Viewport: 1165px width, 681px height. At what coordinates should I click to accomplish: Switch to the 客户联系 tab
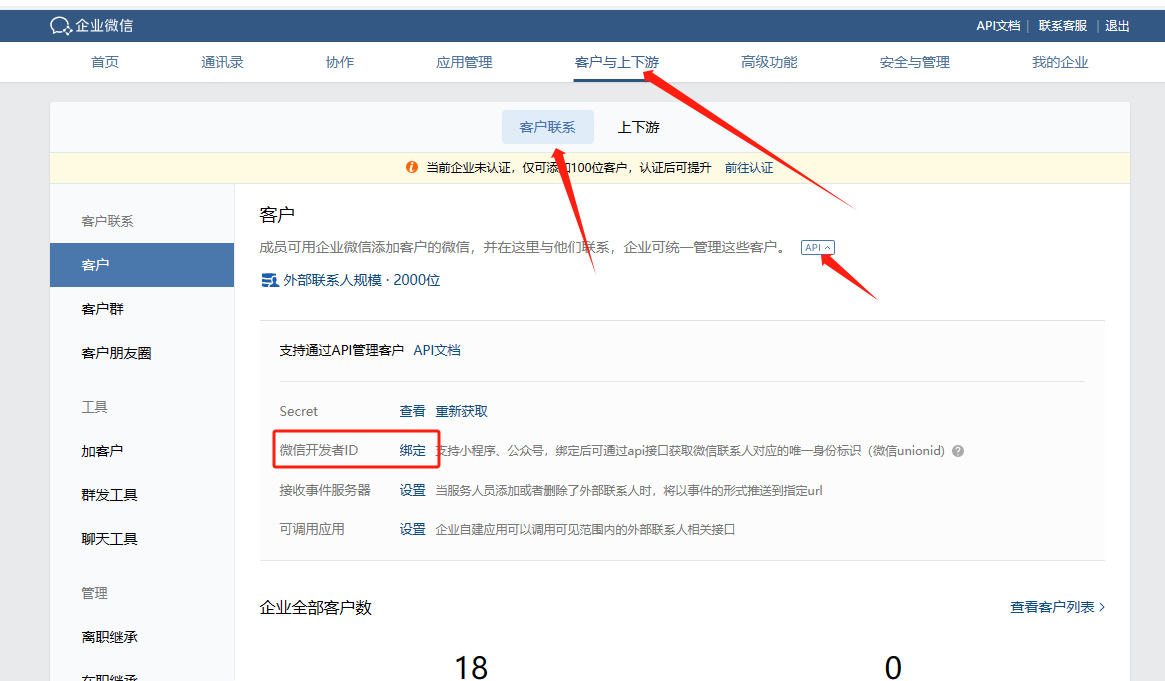pyautogui.click(x=548, y=127)
